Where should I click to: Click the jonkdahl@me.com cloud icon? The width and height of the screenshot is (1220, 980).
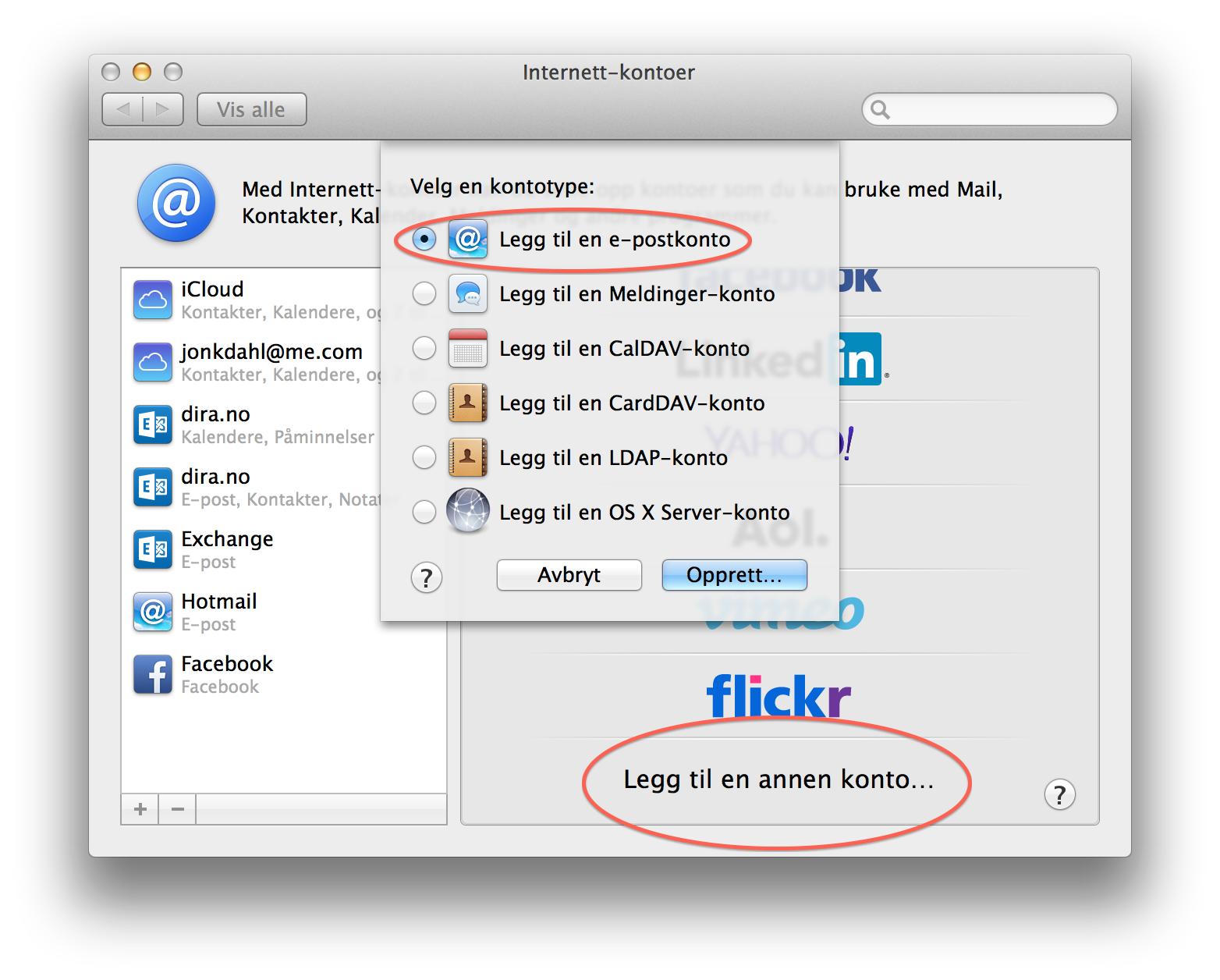pyautogui.click(x=153, y=362)
